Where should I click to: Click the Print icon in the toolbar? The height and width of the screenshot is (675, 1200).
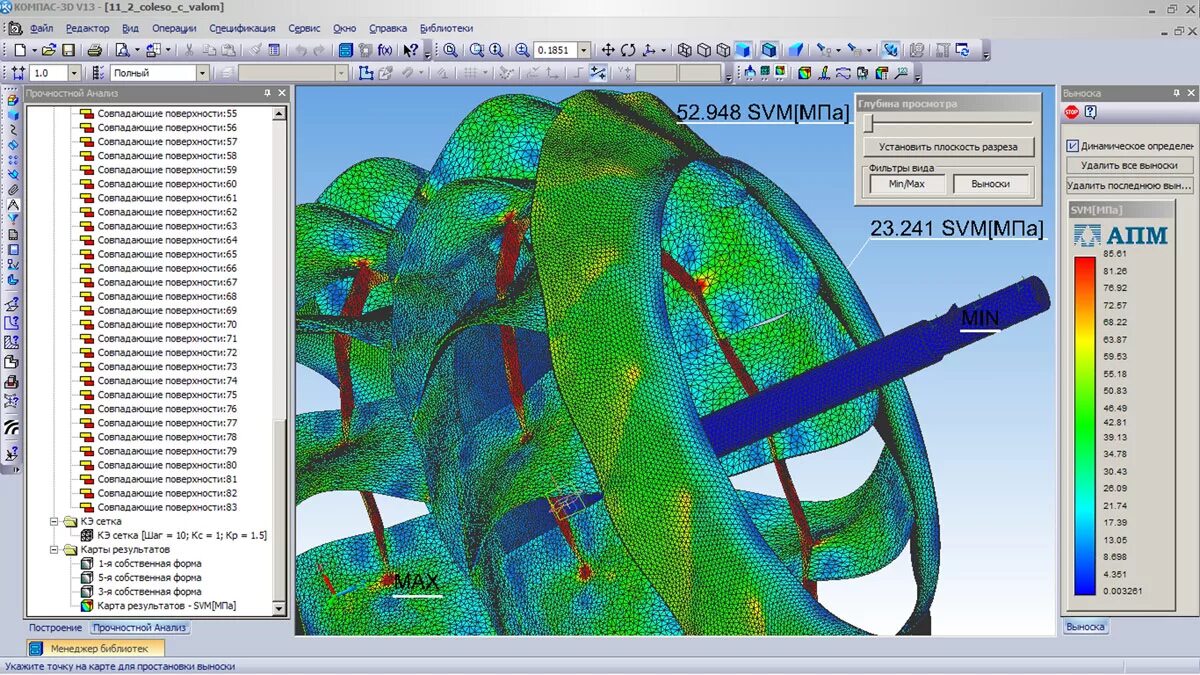[94, 50]
